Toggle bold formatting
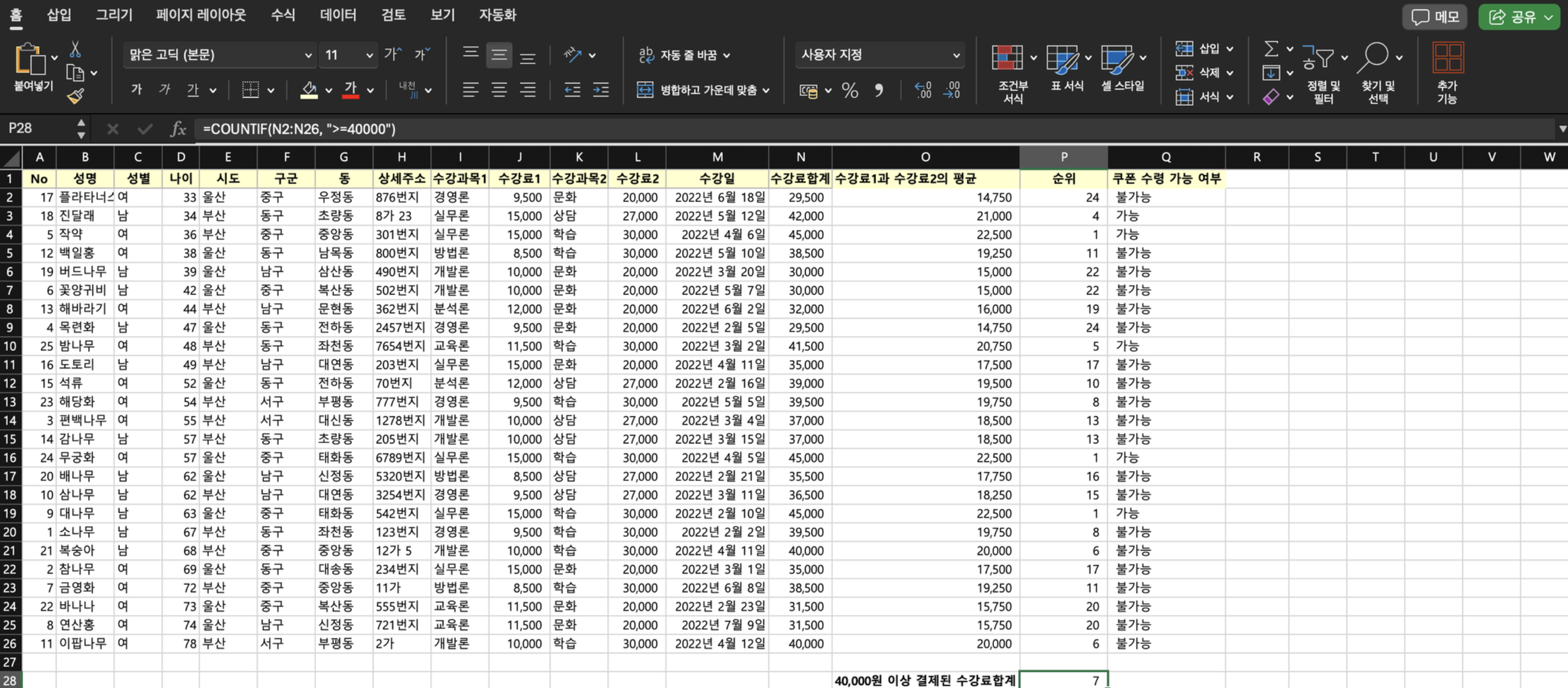 click(136, 90)
